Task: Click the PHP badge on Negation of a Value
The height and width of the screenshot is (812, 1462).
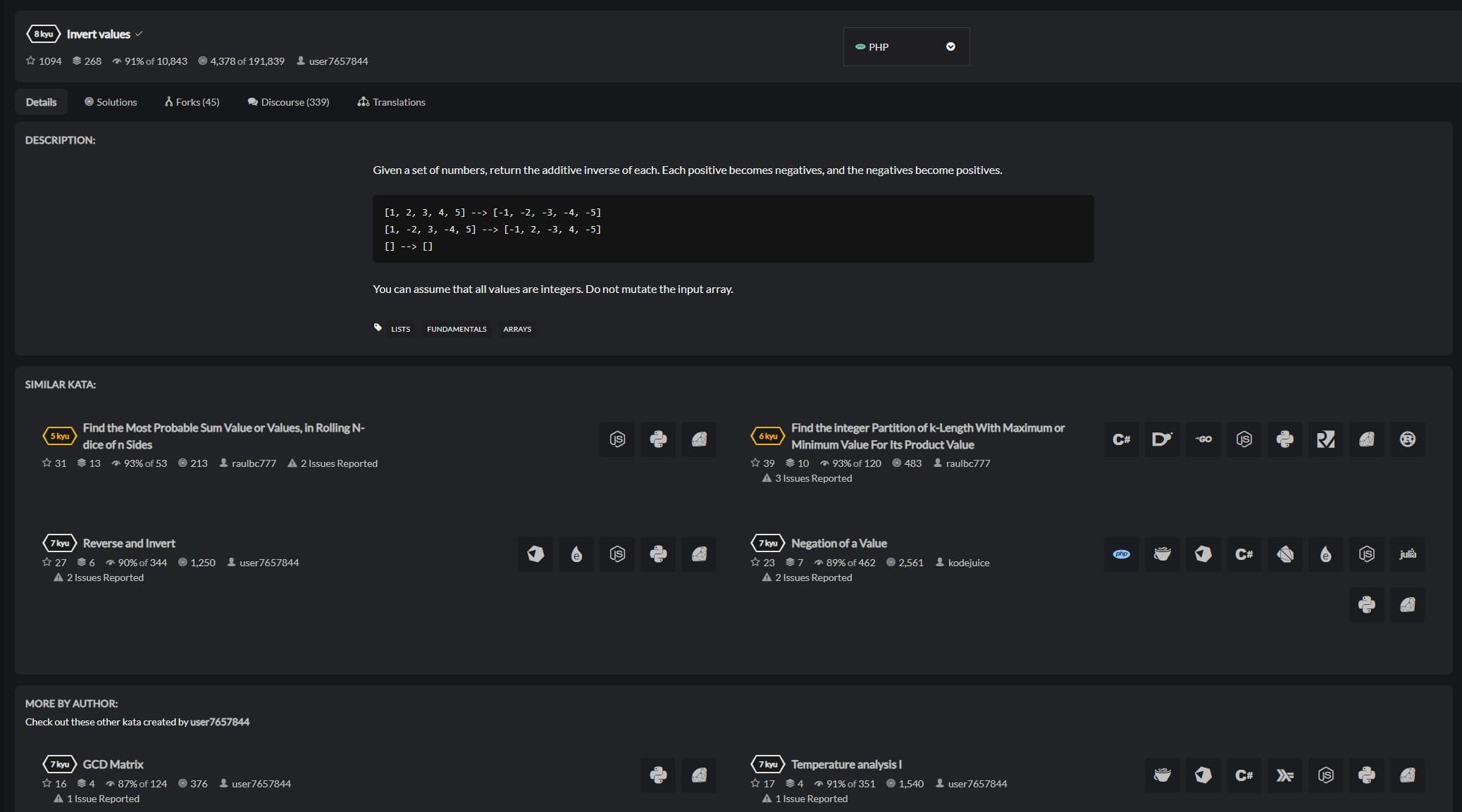Action: tap(1120, 554)
